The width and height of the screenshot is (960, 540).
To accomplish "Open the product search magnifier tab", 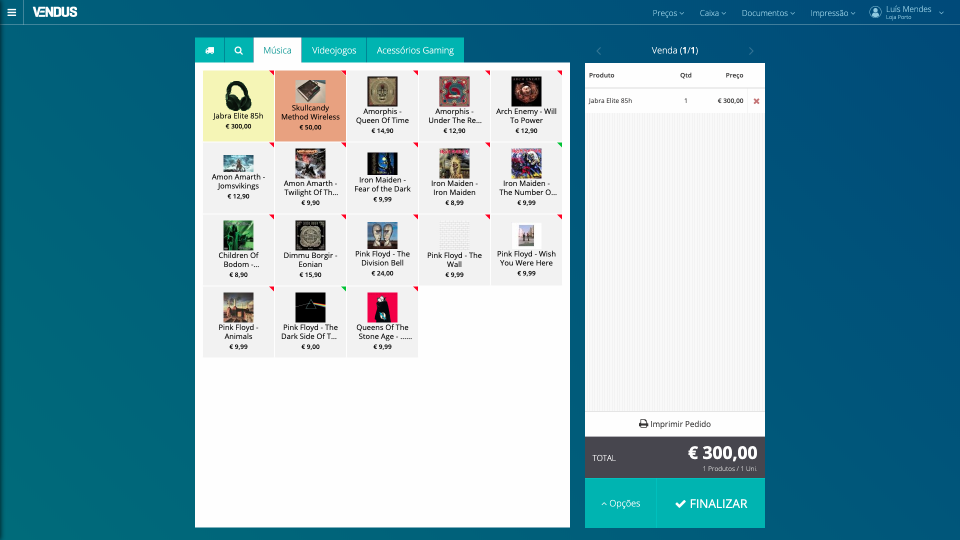I will click(x=239, y=50).
